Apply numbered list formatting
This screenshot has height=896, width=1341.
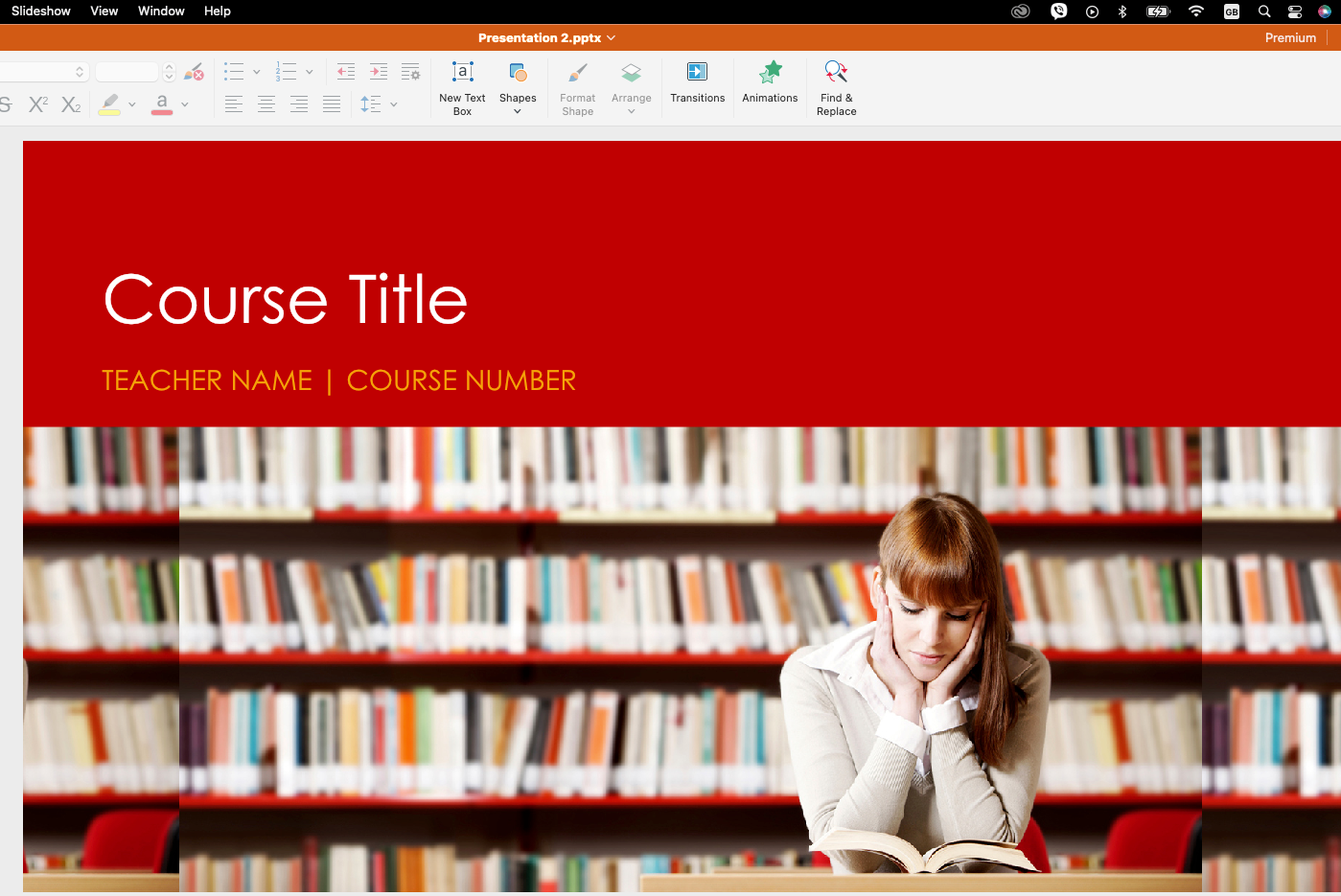coord(286,72)
